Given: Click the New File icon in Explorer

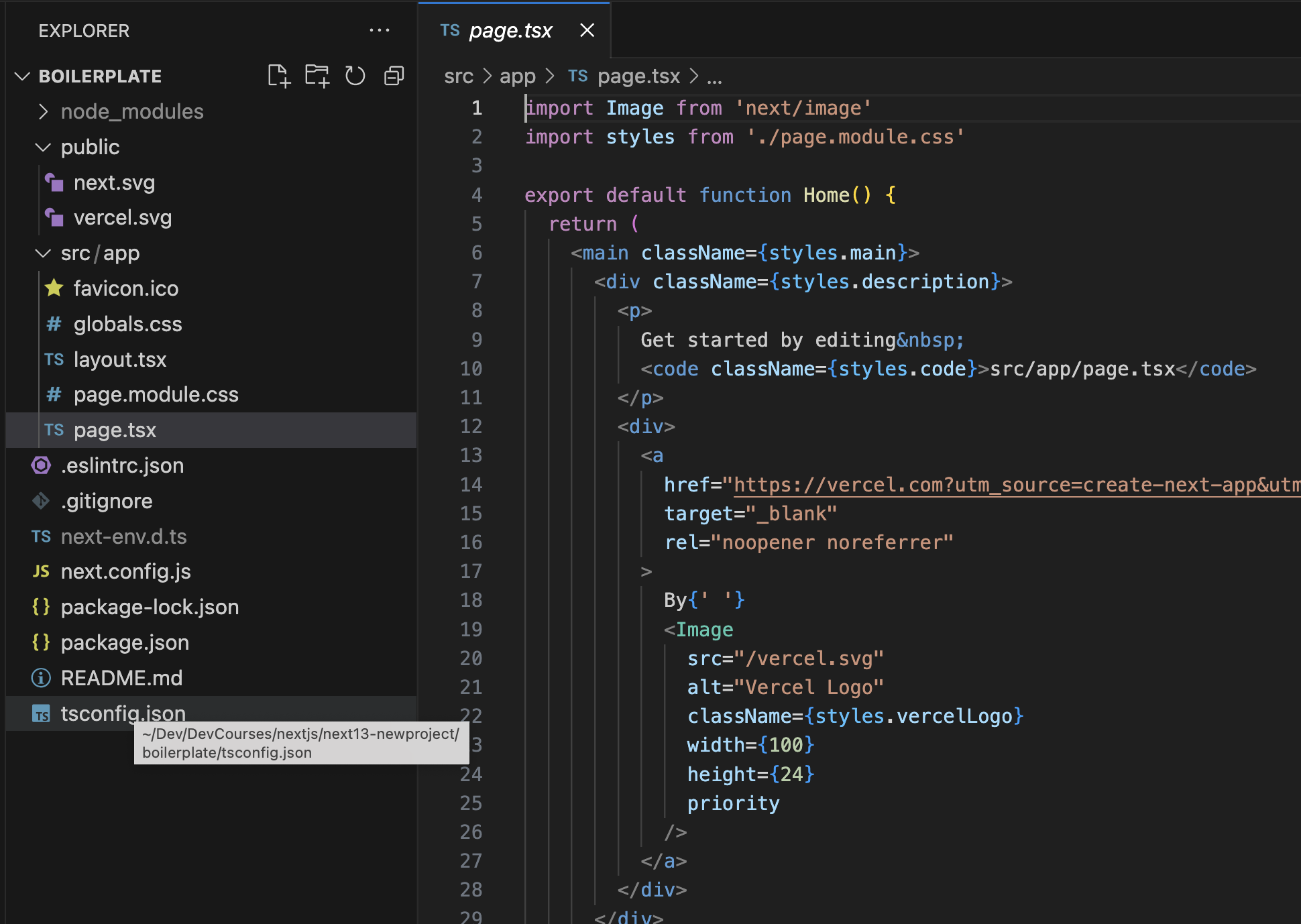Looking at the screenshot, I should [x=280, y=75].
